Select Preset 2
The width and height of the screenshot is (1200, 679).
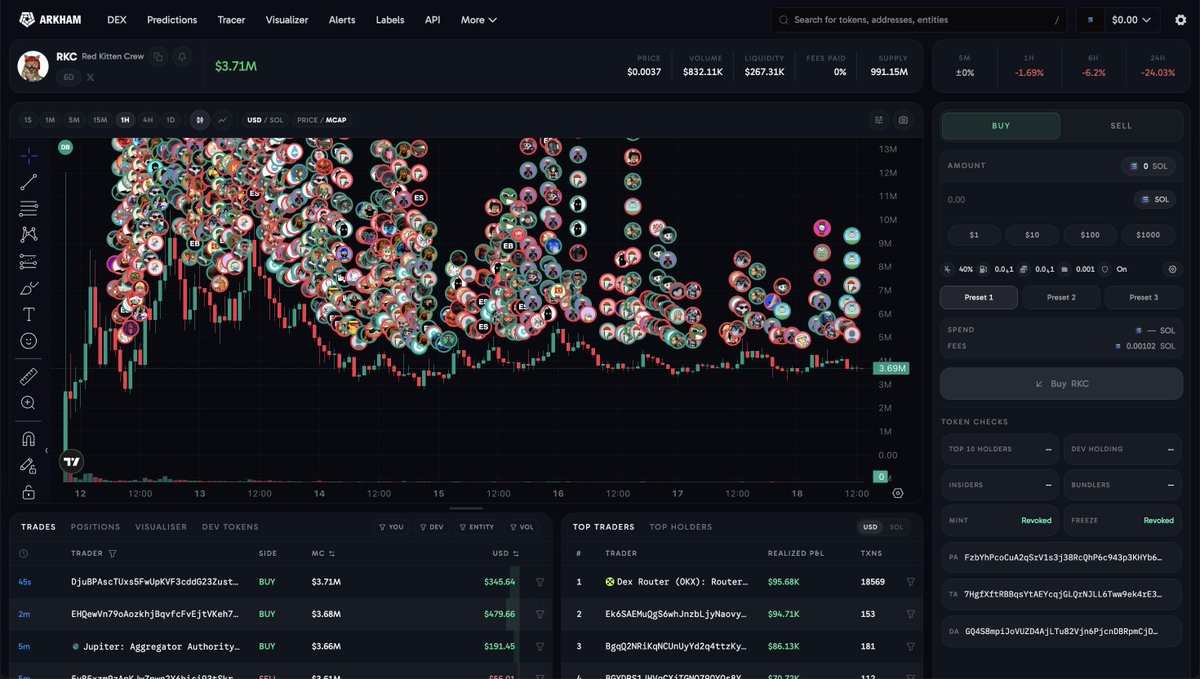click(1061, 297)
